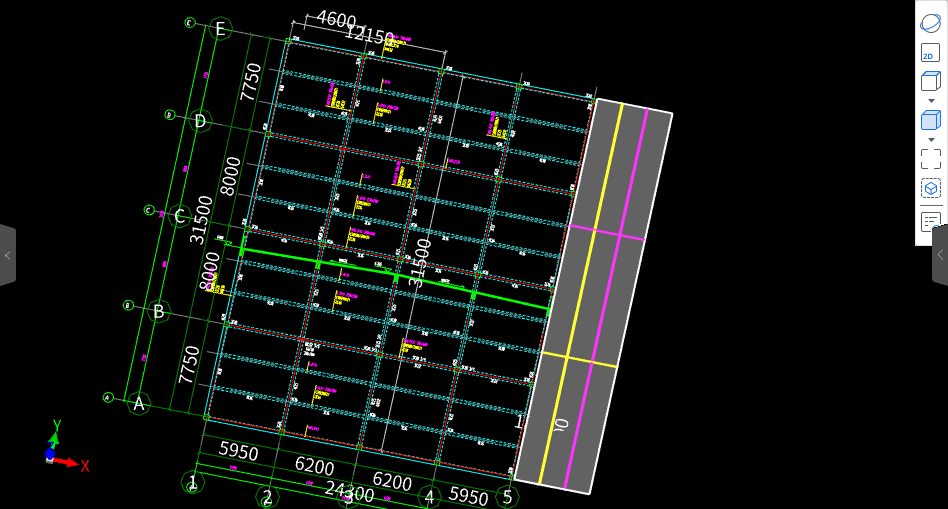Expand the left side panel handle
The height and width of the screenshot is (509, 948).
coord(7,255)
